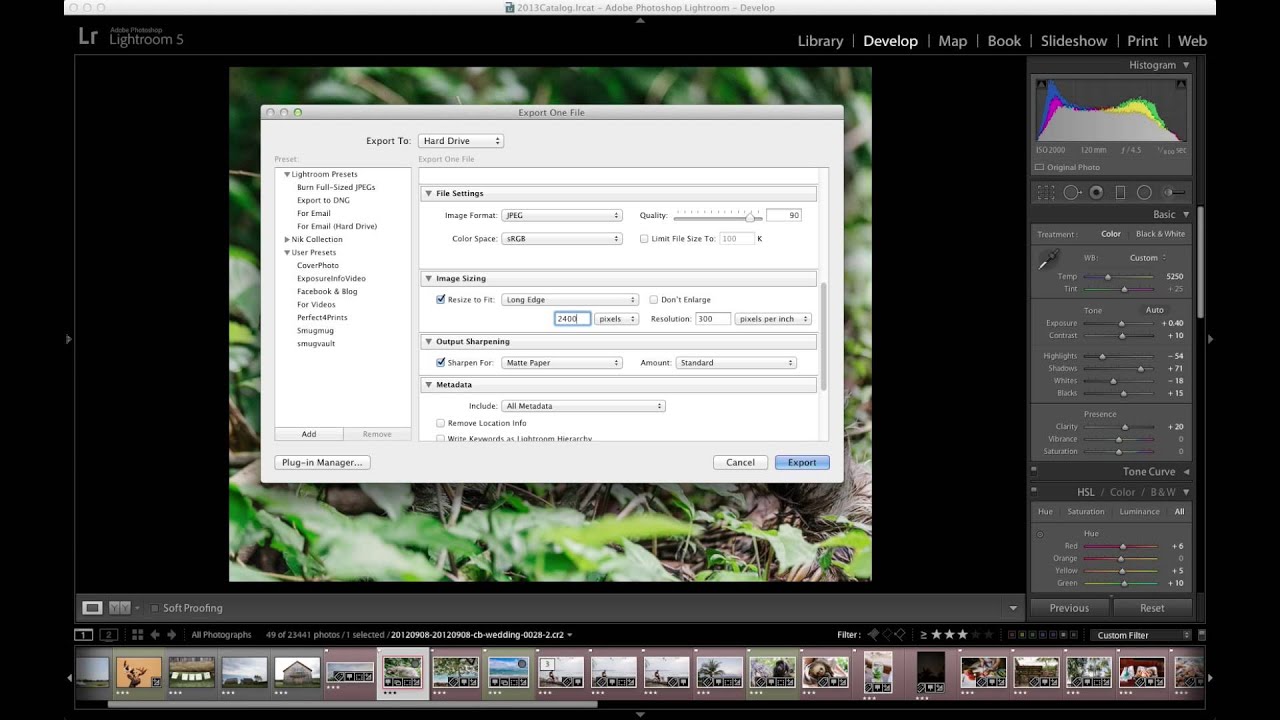Select second window display icon 2
Image resolution: width=1280 pixels, height=720 pixels.
click(108, 634)
